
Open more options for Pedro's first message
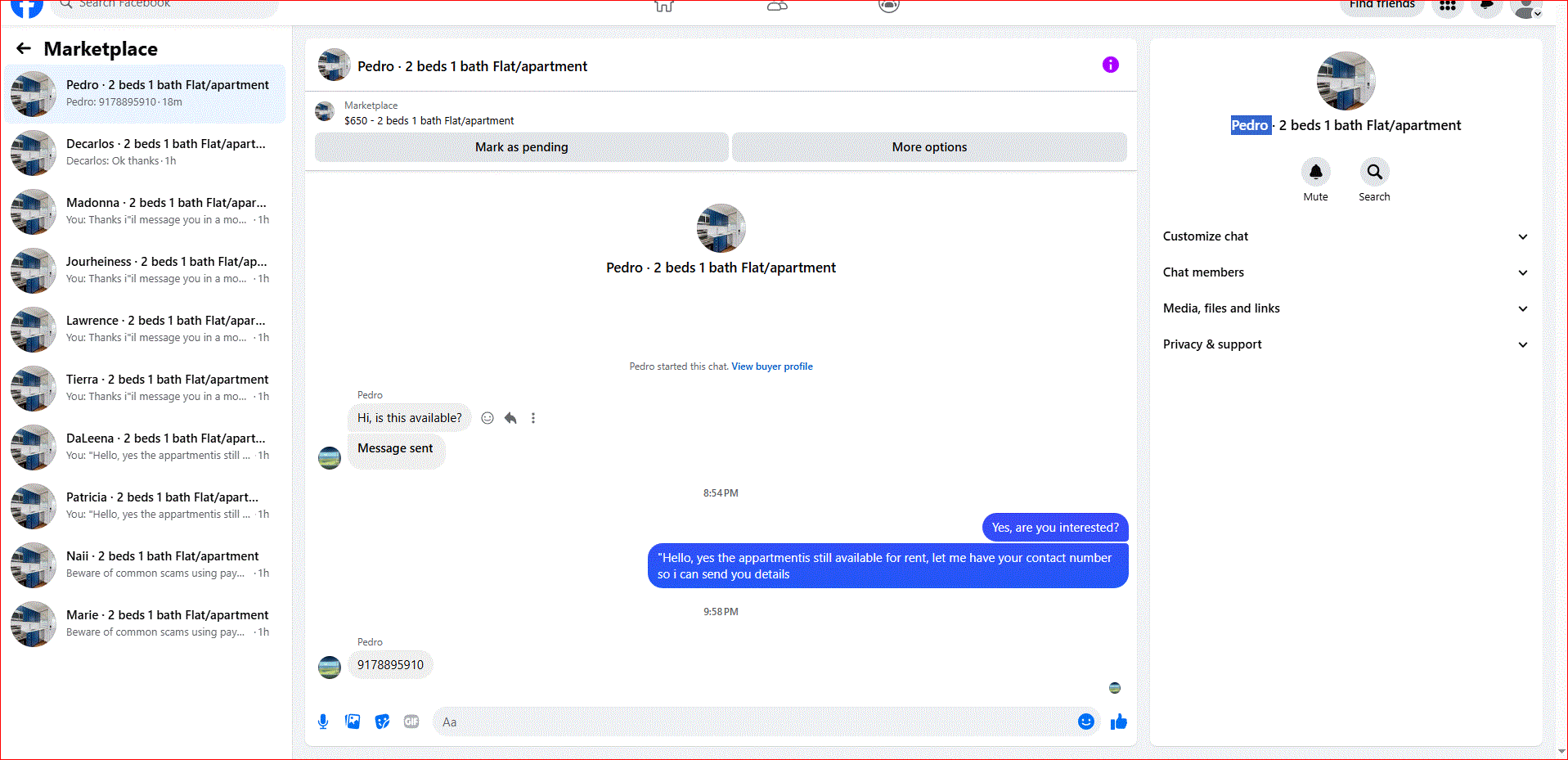pyautogui.click(x=533, y=418)
